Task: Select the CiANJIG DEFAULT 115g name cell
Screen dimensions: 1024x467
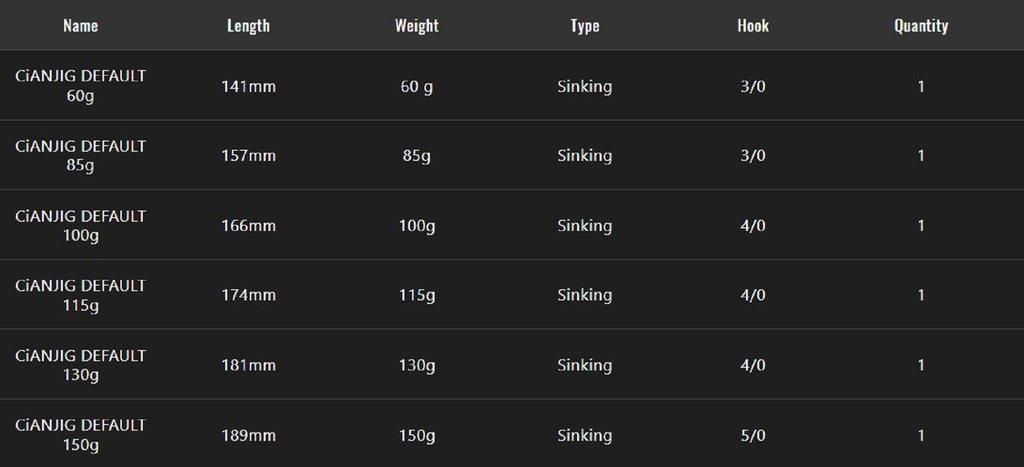Action: click(80, 295)
